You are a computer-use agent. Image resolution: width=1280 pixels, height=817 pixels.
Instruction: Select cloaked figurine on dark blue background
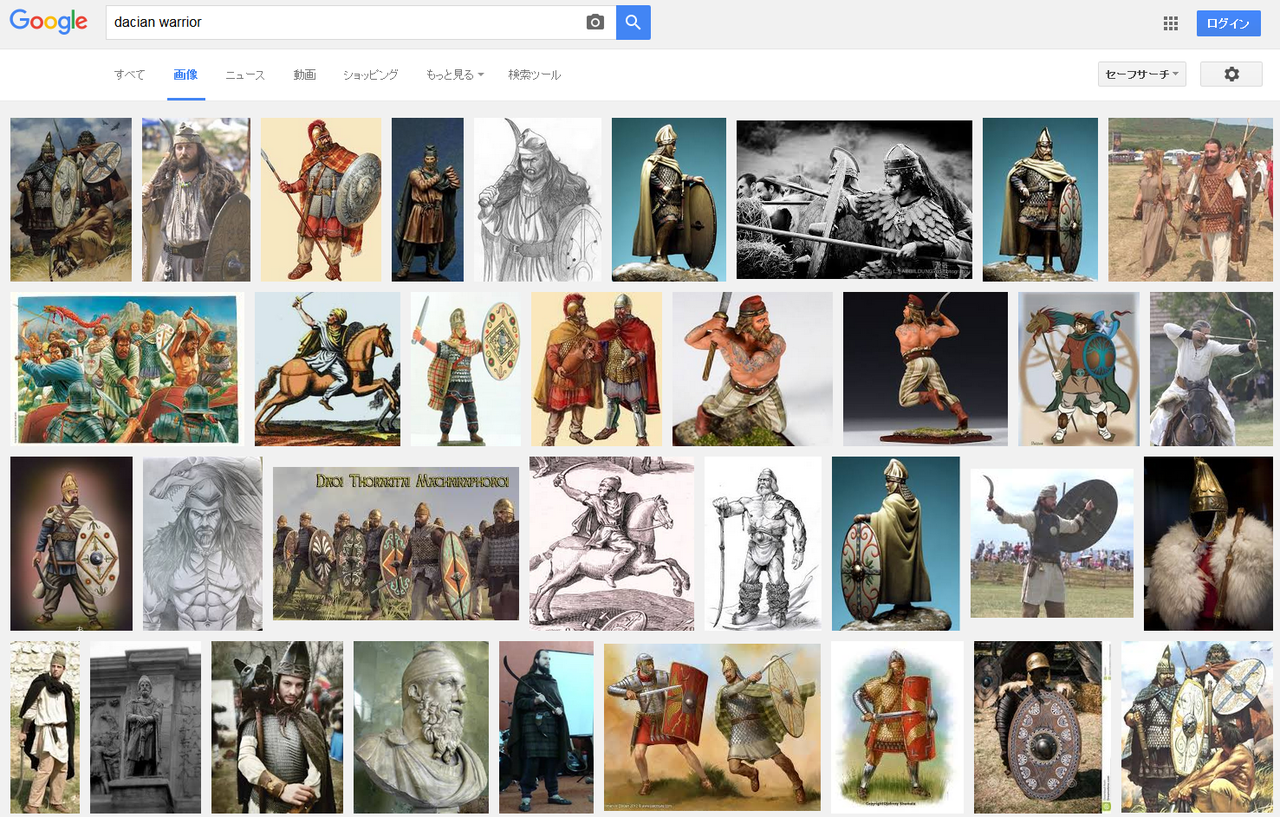(x=428, y=200)
